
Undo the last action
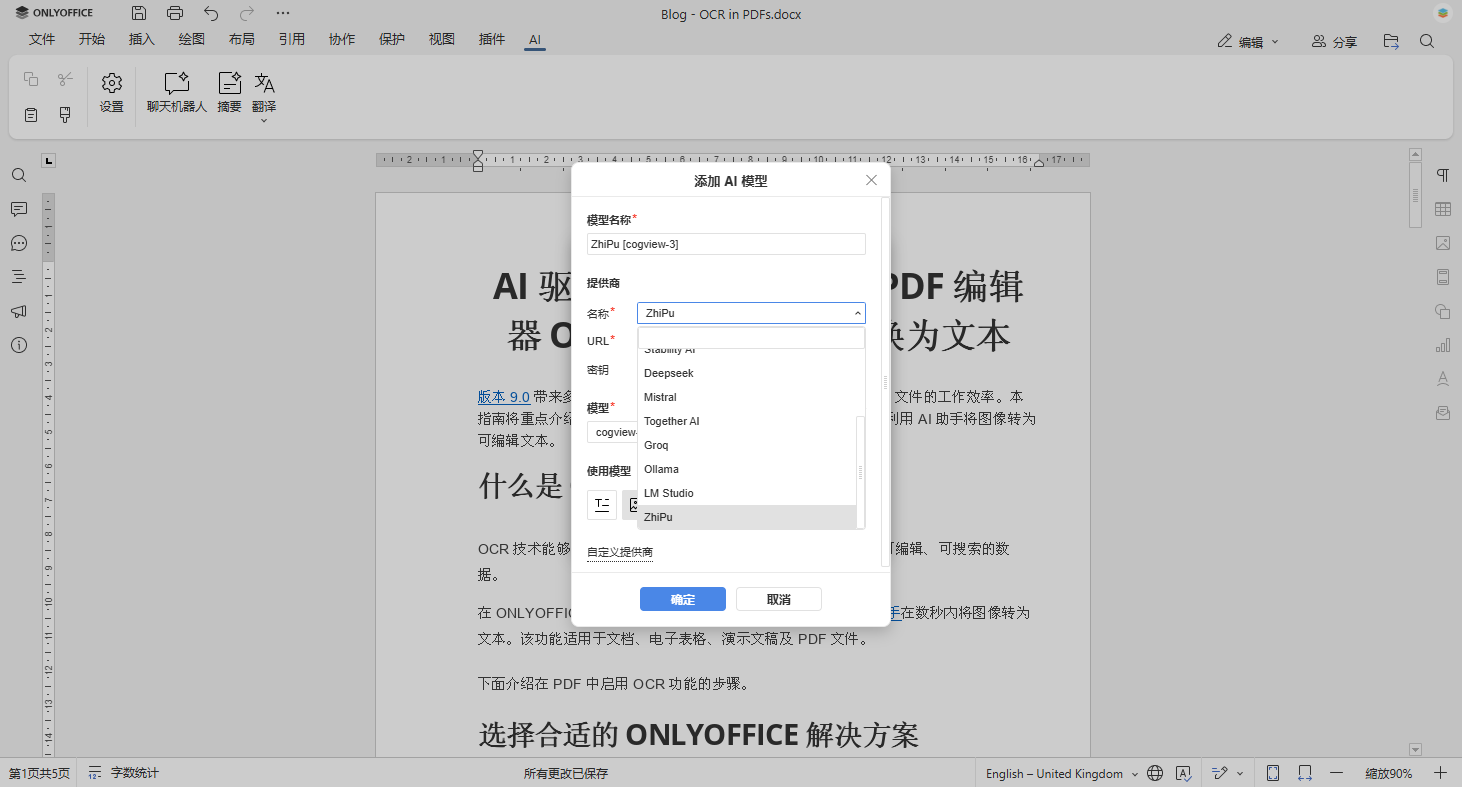pyautogui.click(x=211, y=13)
